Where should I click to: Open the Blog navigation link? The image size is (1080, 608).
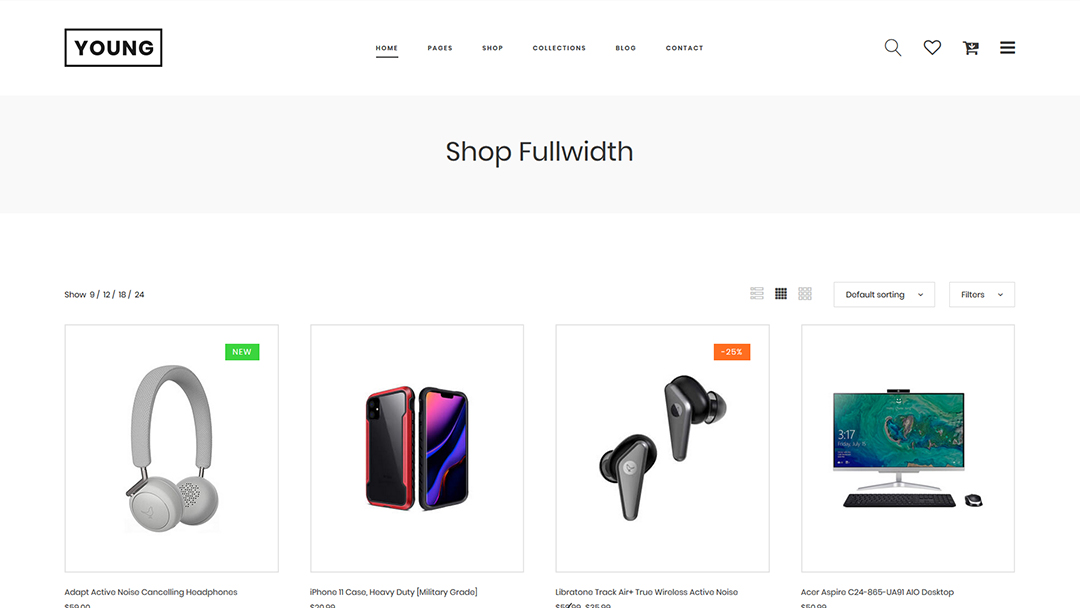tap(625, 48)
